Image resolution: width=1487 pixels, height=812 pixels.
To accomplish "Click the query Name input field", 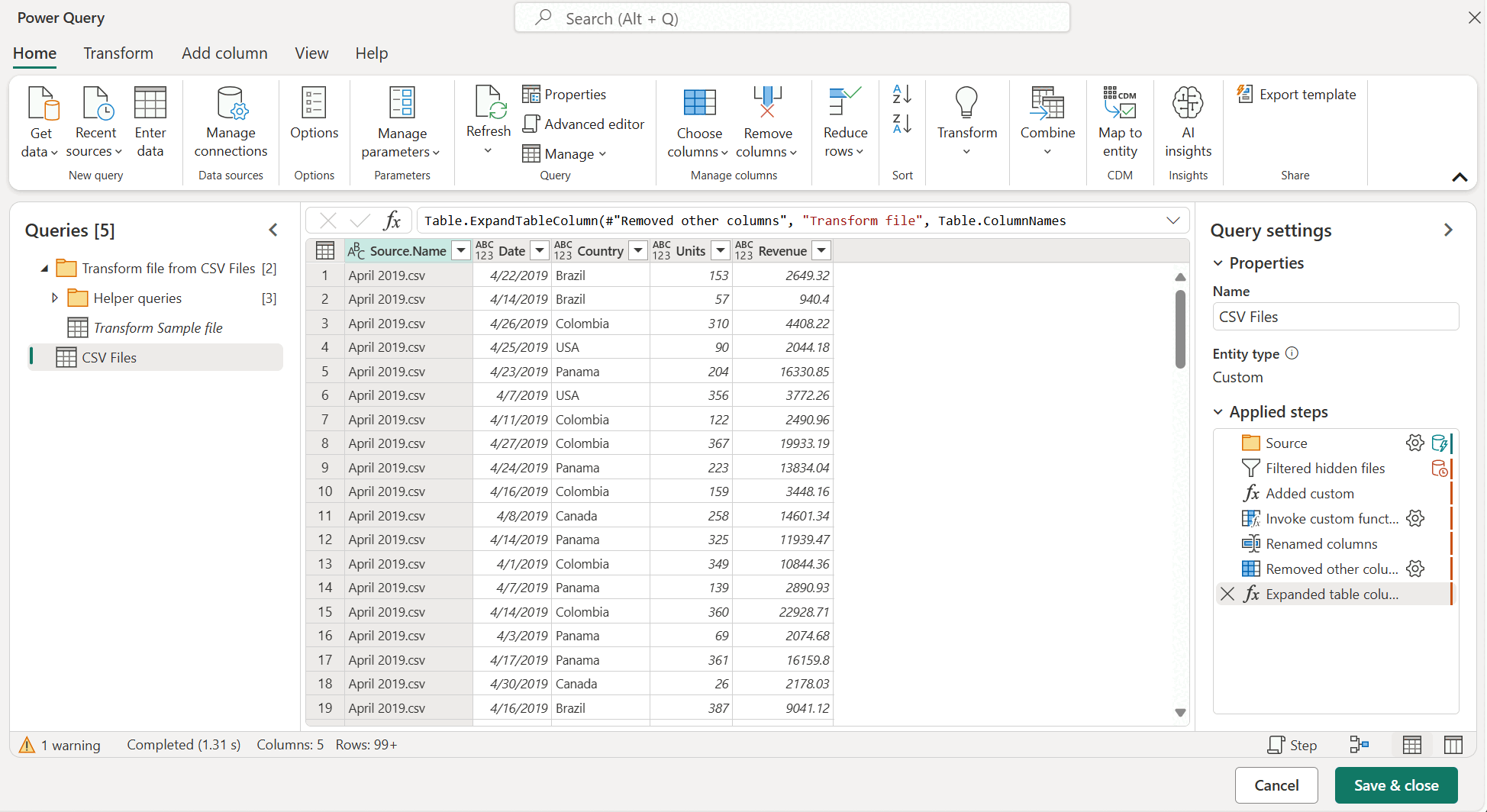I will click(1335, 317).
